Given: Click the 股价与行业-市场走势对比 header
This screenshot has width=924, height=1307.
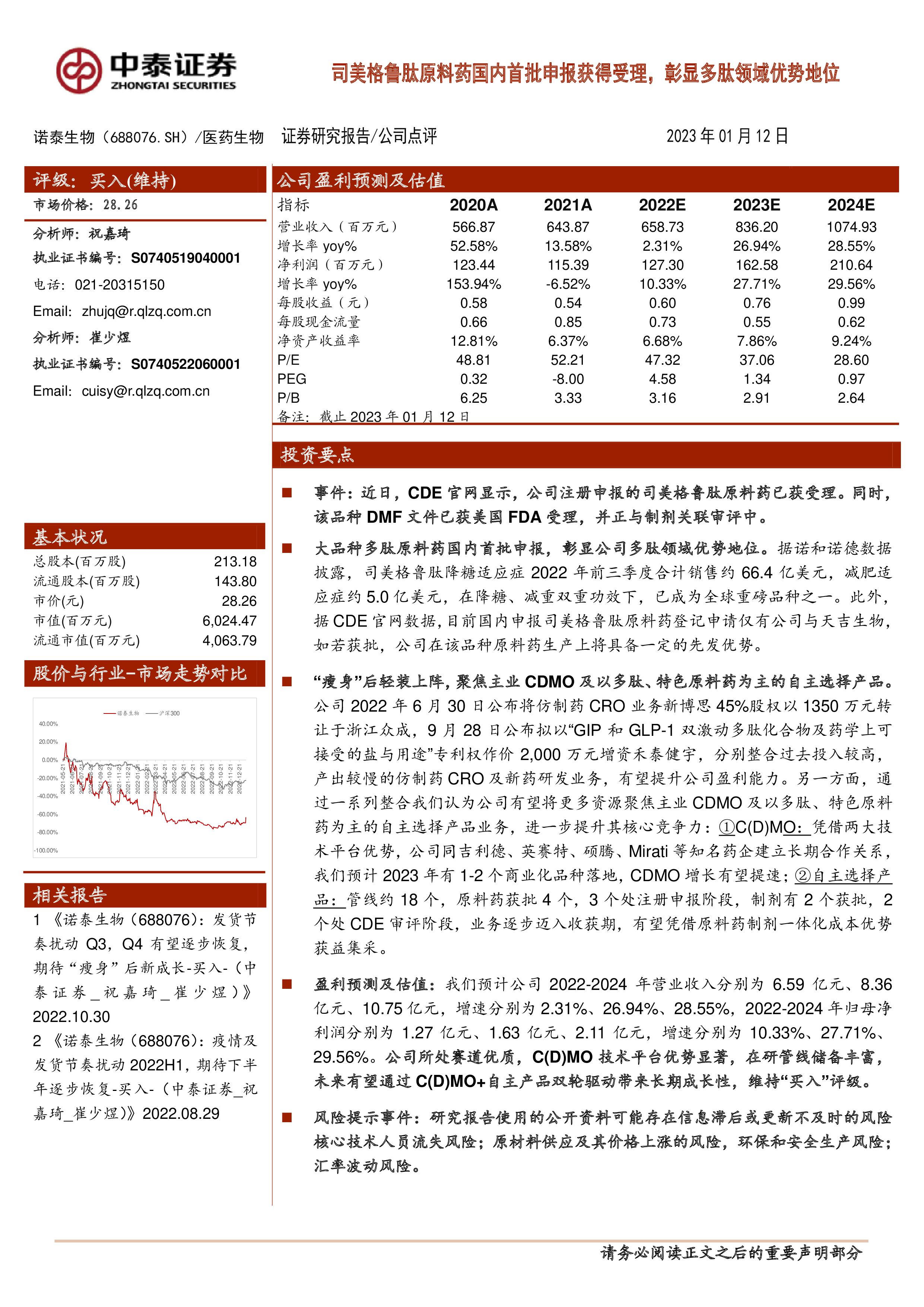Looking at the screenshot, I should [x=139, y=673].
